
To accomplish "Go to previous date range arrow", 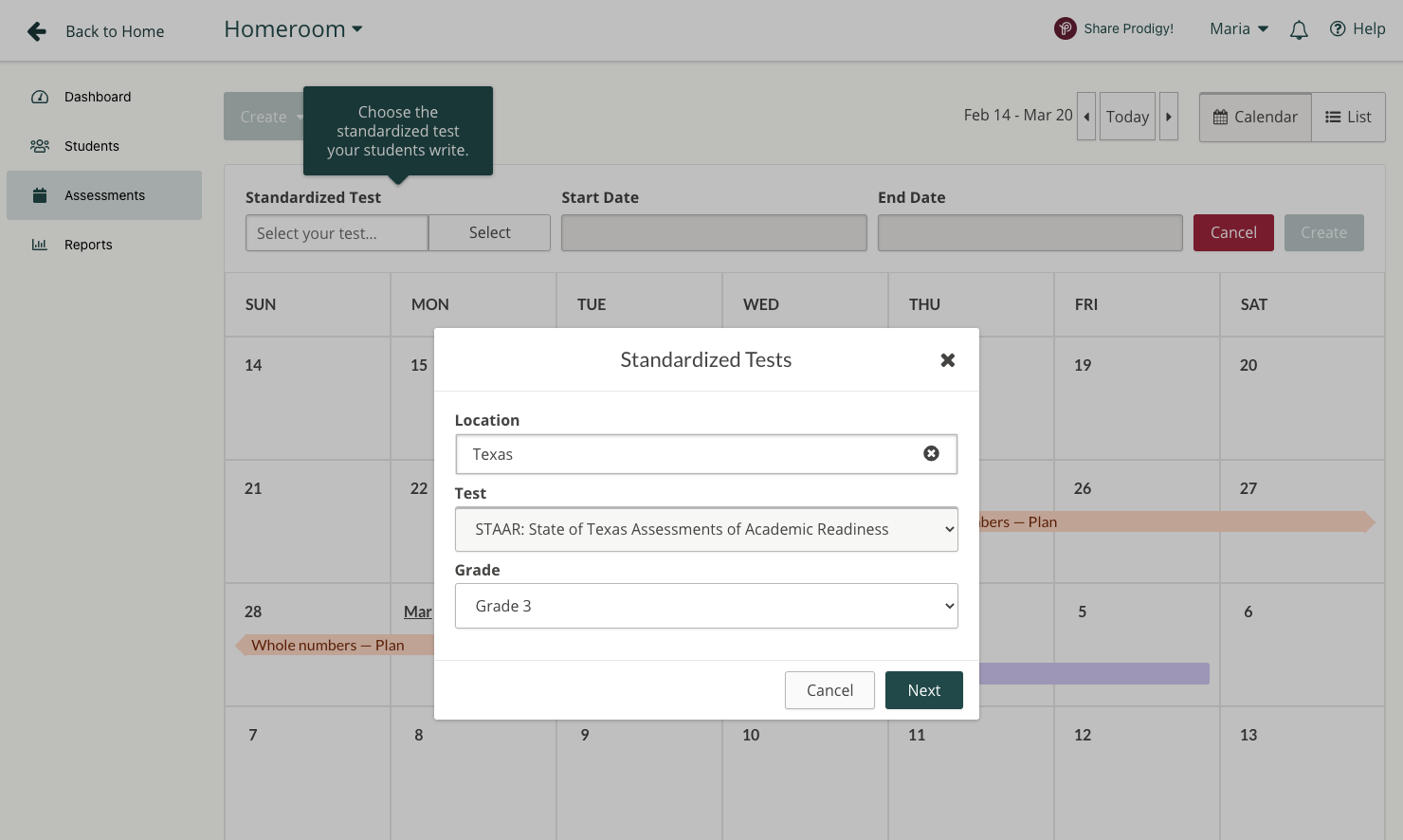I will point(1086,117).
